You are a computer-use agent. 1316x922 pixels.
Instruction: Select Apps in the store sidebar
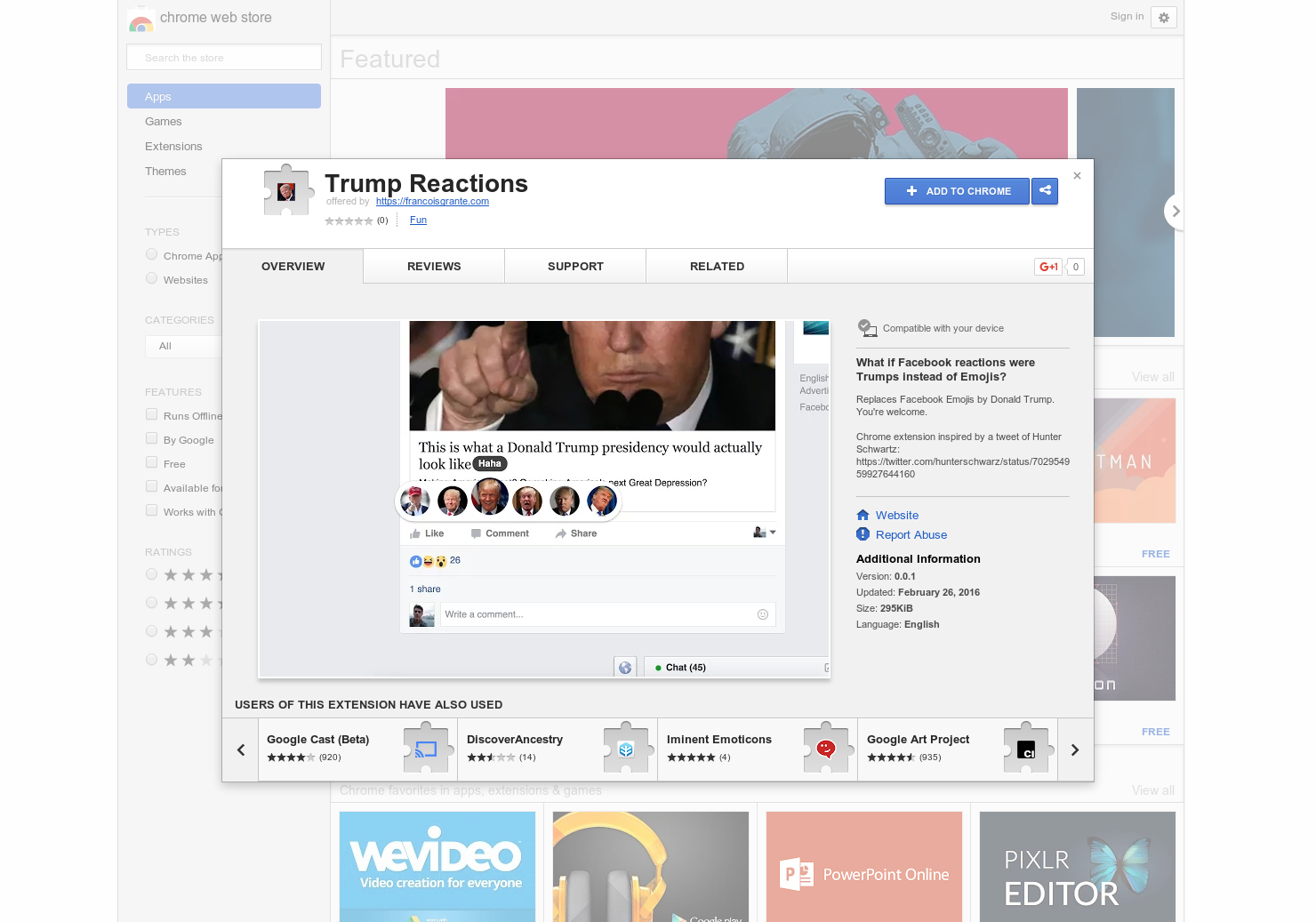click(x=224, y=96)
